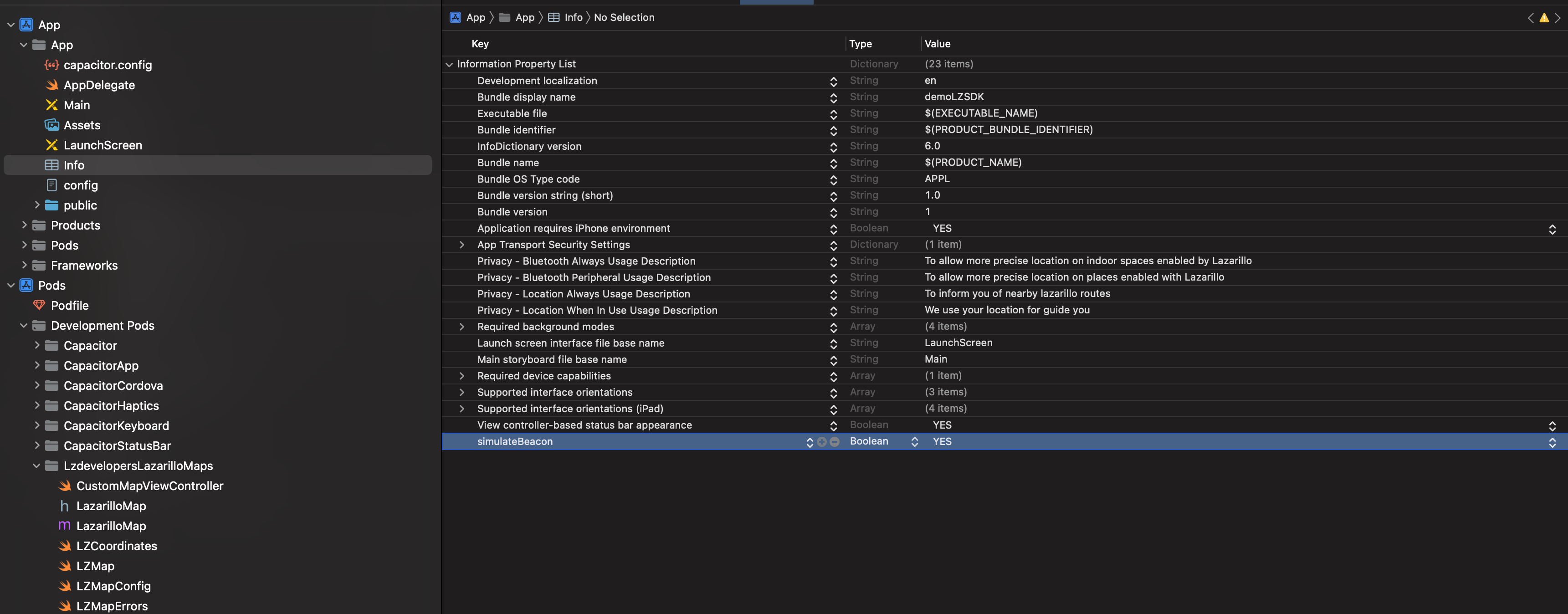Click the minus button on simulateBeacon row
Viewport: 1568px width, 614px height.
[x=835, y=442]
